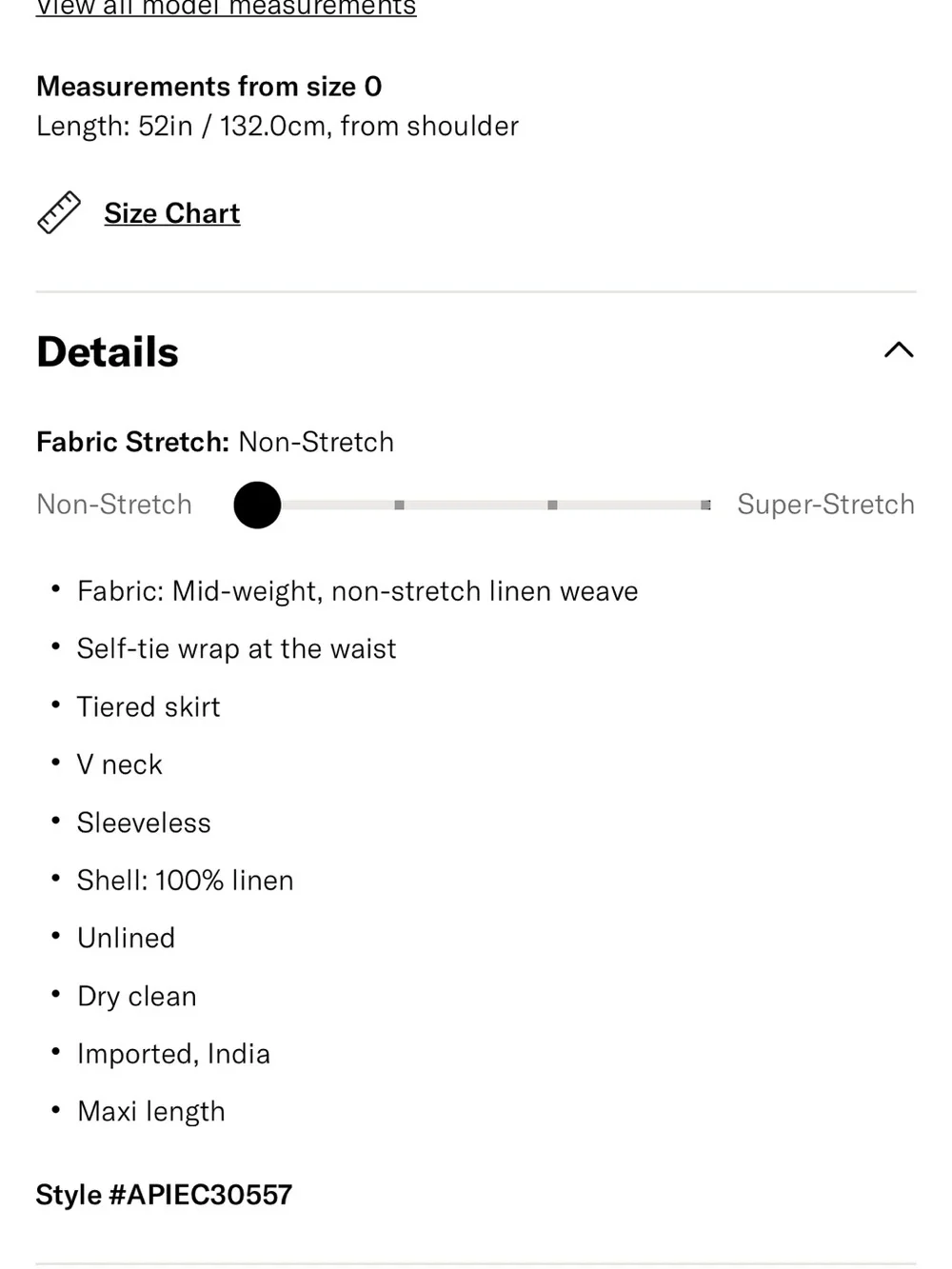Click the Self-tie wrap at the waist item

[236, 648]
